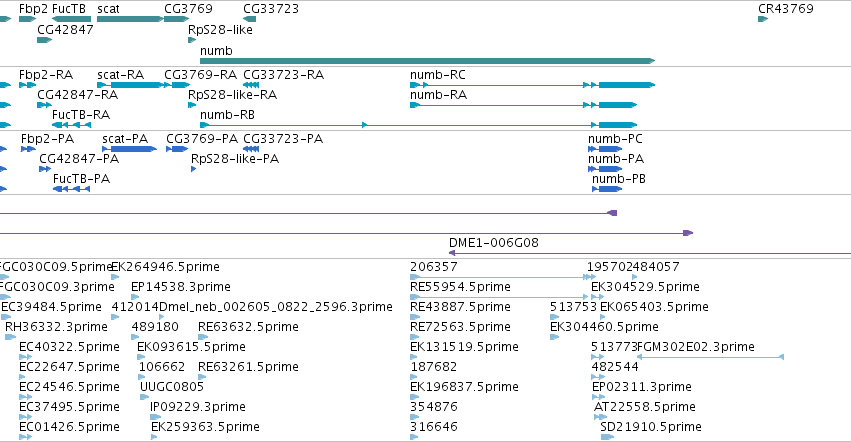Screen dimensions: 851x442
Task: Click the EC01426.5prime EST
Action: tap(26, 437)
